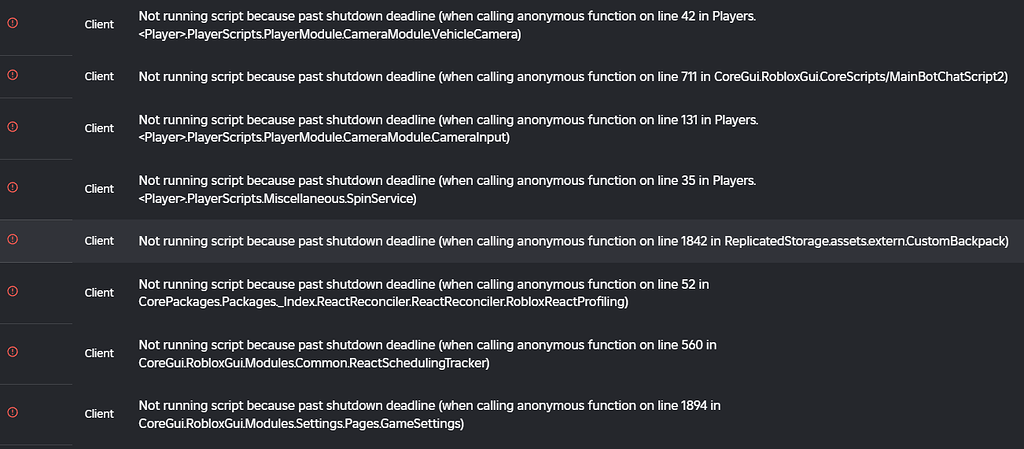
Task: Click the GameSettings line 1894 error message
Action: (x=429, y=414)
